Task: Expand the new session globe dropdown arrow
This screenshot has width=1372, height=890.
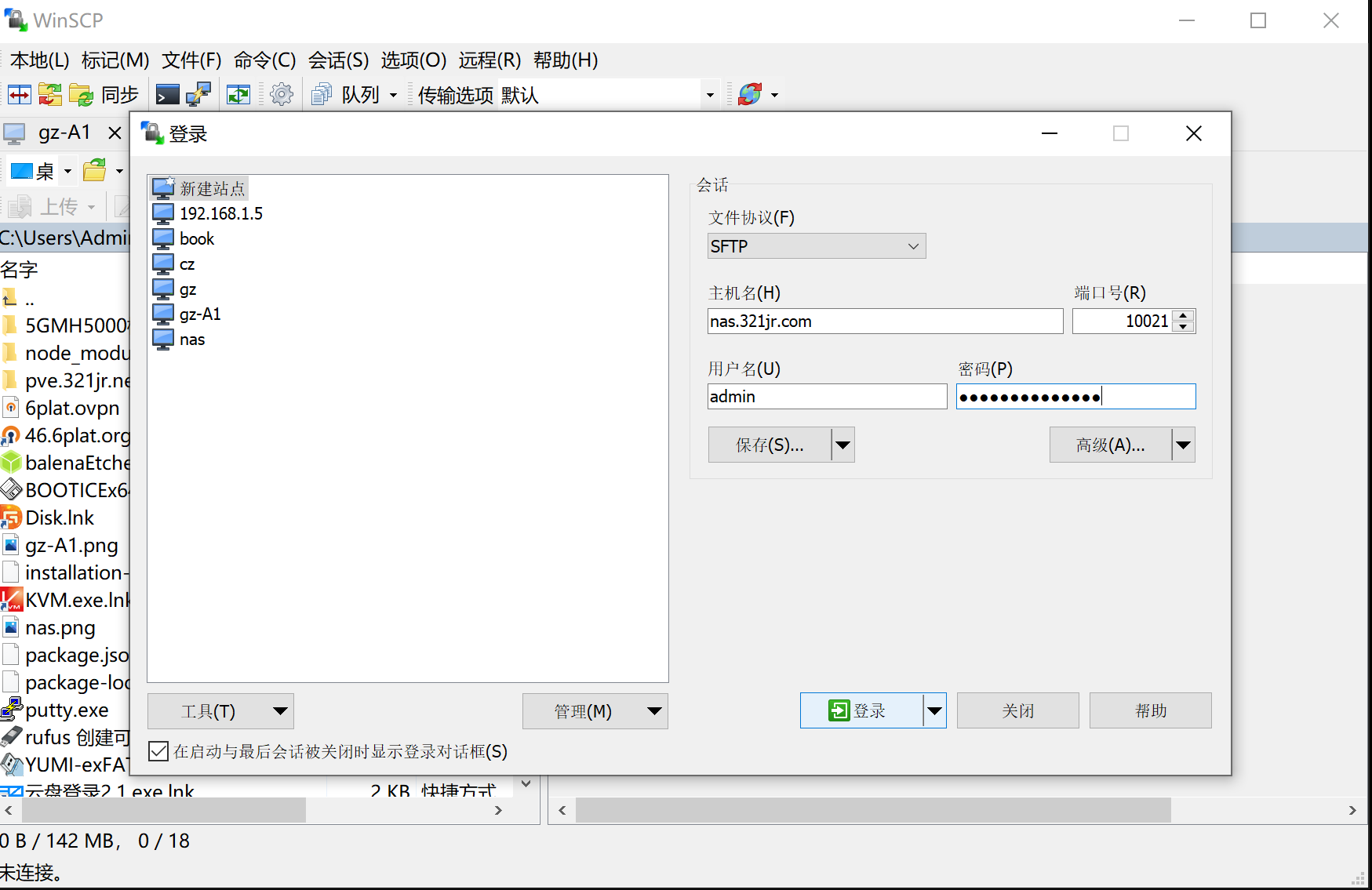Action: [x=774, y=95]
